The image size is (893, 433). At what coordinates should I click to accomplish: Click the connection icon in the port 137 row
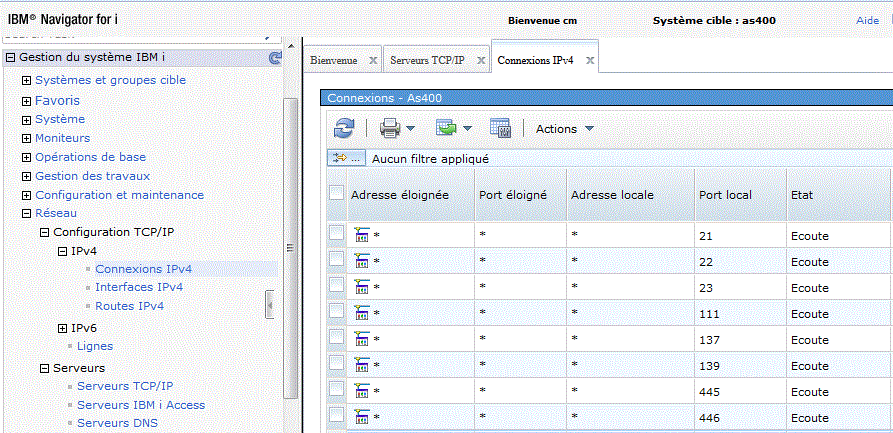(x=361, y=340)
